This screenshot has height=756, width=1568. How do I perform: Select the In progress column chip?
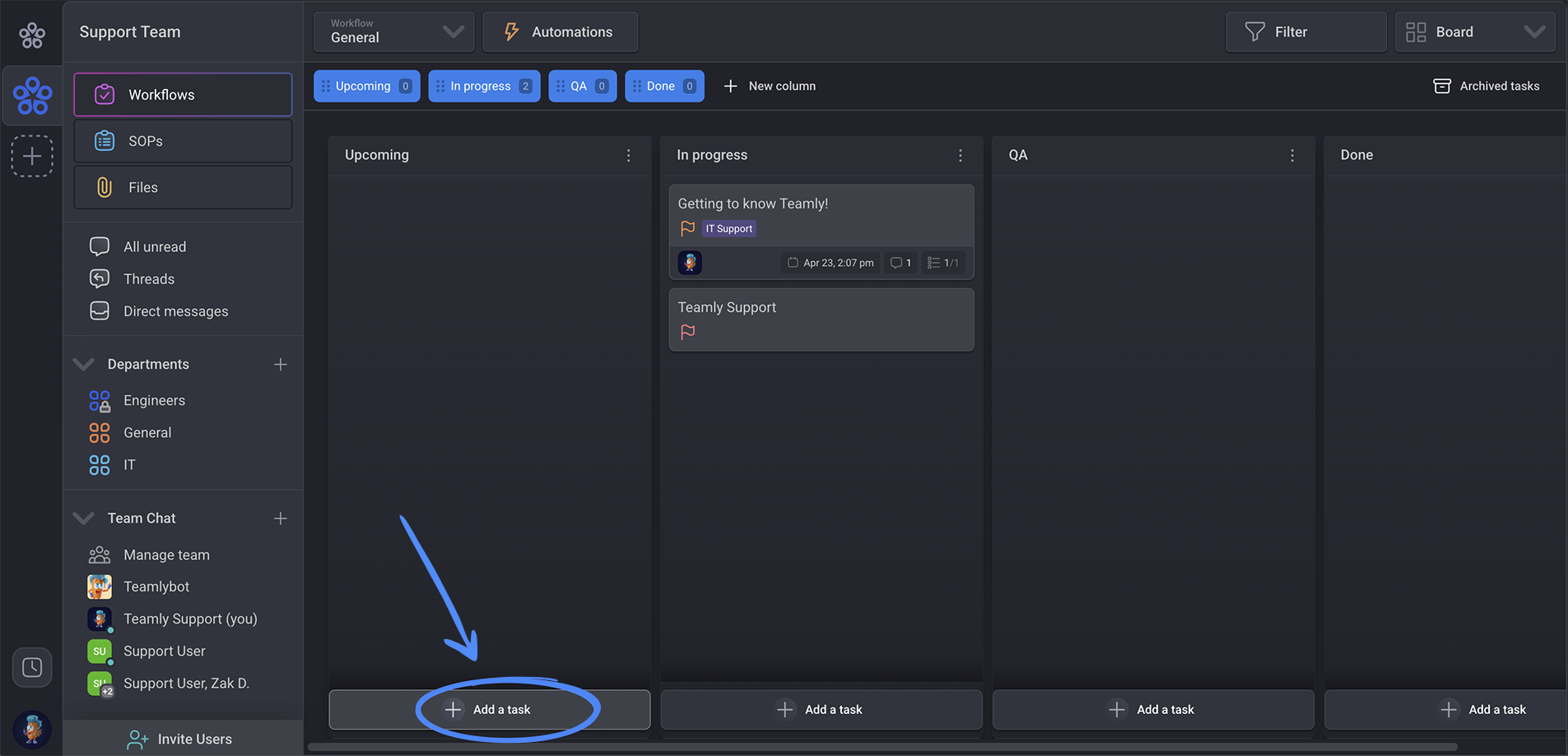click(x=484, y=86)
